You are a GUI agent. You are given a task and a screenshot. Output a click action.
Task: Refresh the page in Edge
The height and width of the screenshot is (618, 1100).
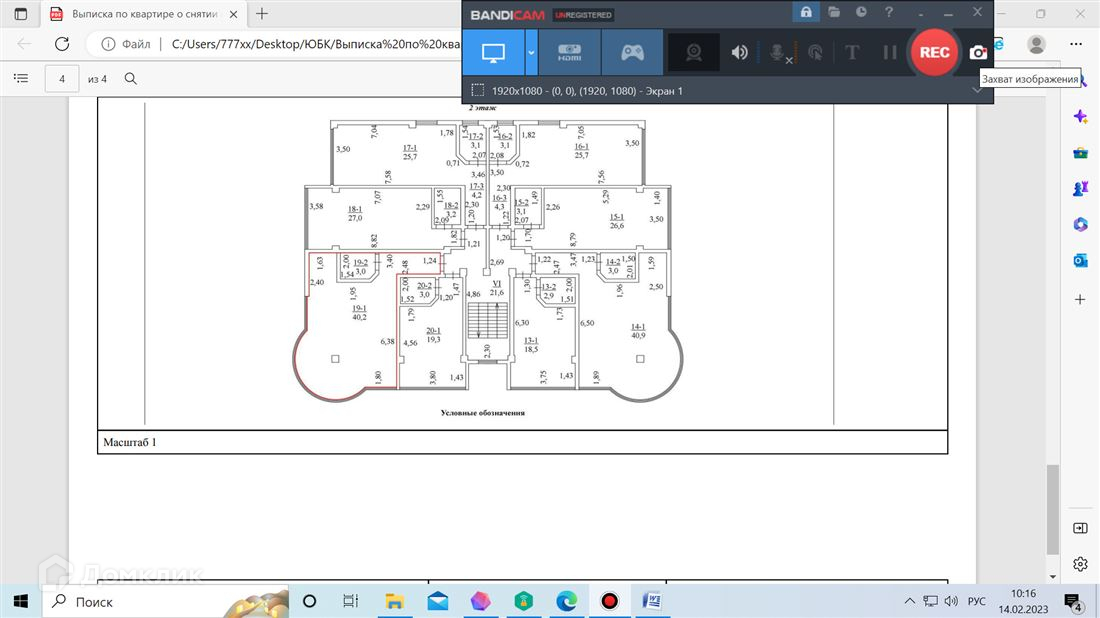[x=62, y=44]
